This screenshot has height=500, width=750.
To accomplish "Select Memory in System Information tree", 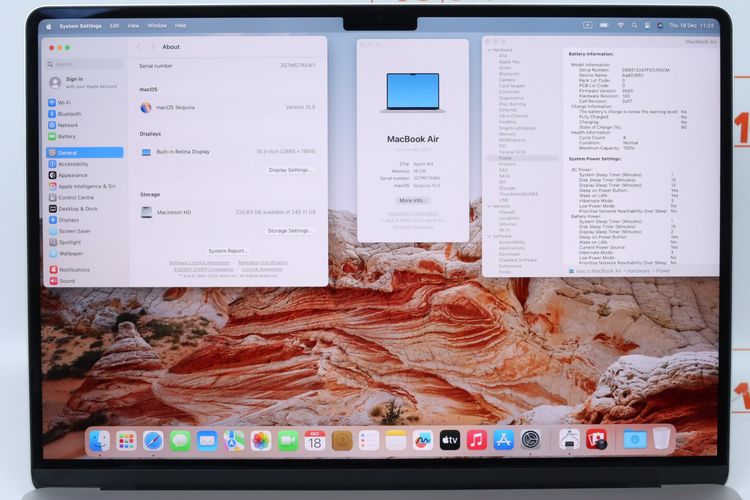I will (507, 134).
